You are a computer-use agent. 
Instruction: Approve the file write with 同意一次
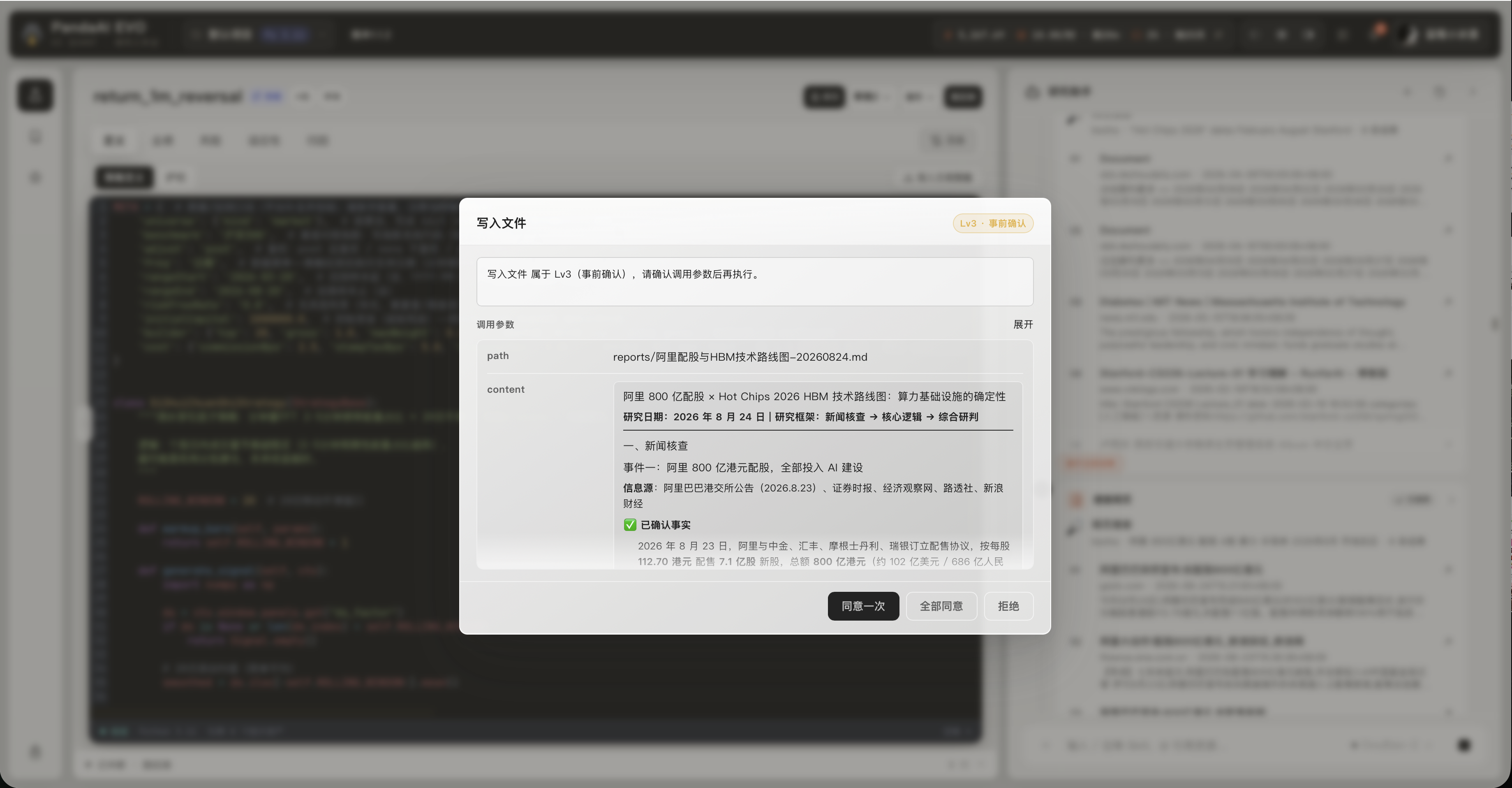[863, 606]
